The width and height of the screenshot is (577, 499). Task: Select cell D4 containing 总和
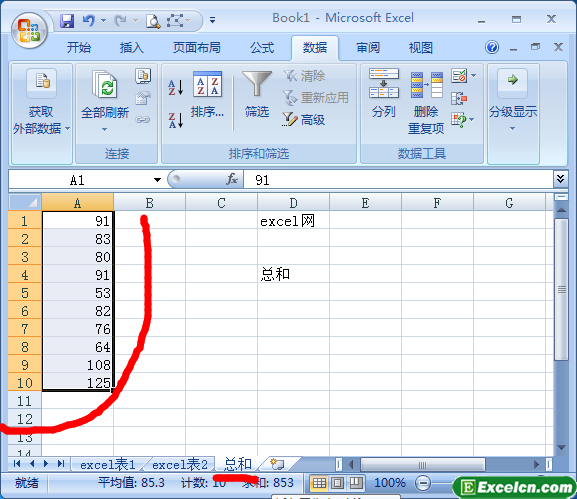pyautogui.click(x=293, y=274)
